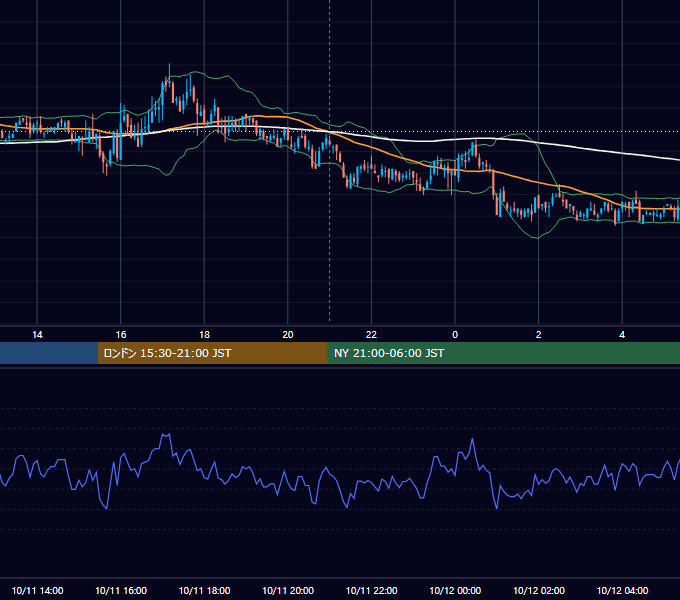This screenshot has width=680, height=600.
Task: Click the London 15:30-21:00 JST session bar
Action: click(212, 353)
